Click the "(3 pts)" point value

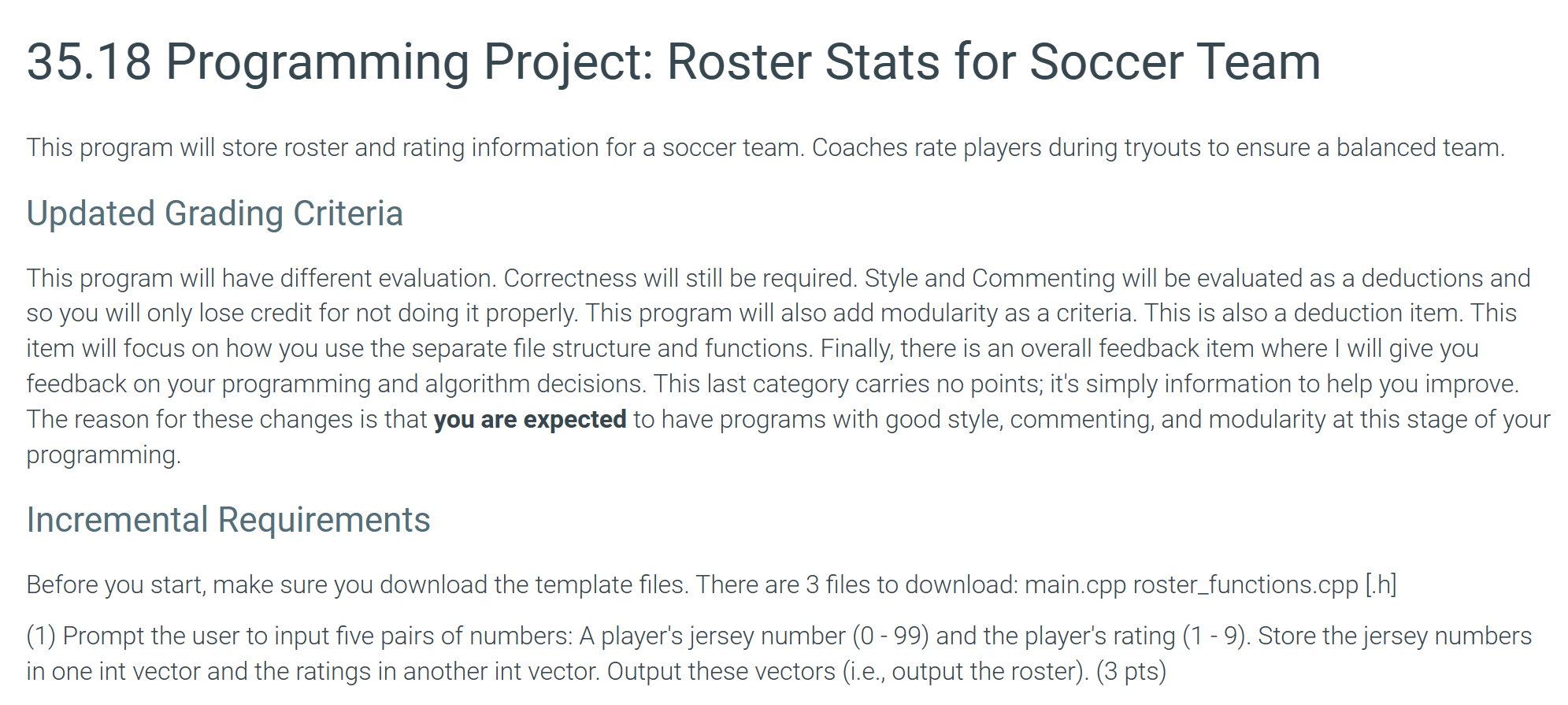tap(1131, 671)
